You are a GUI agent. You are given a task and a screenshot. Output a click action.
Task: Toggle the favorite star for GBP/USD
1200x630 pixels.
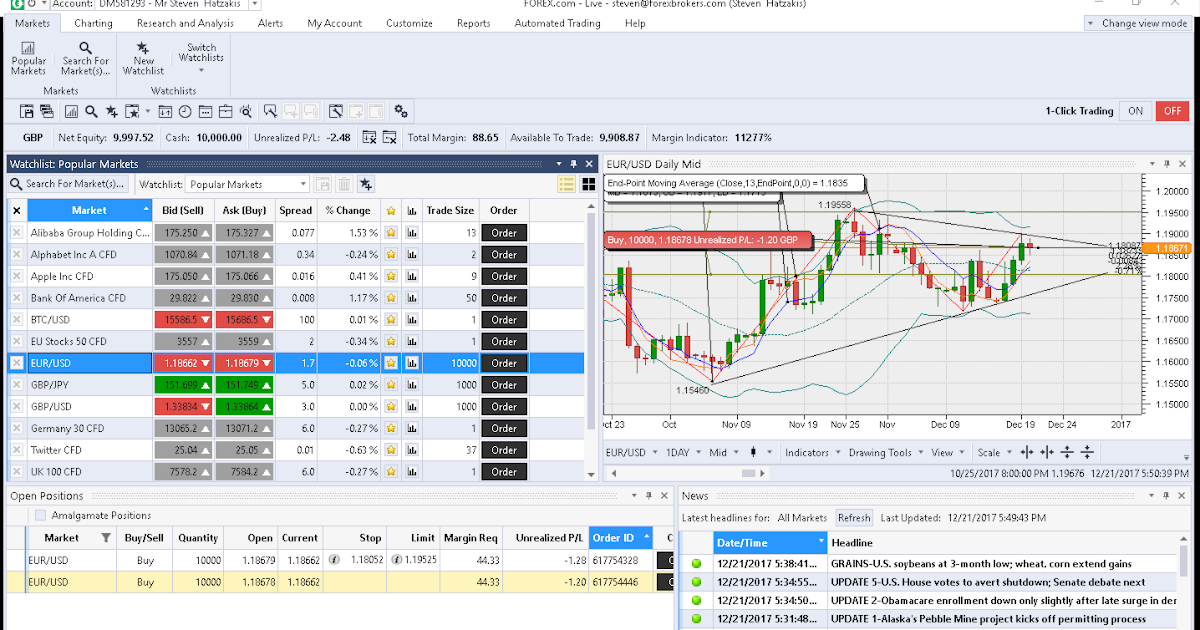coord(391,407)
